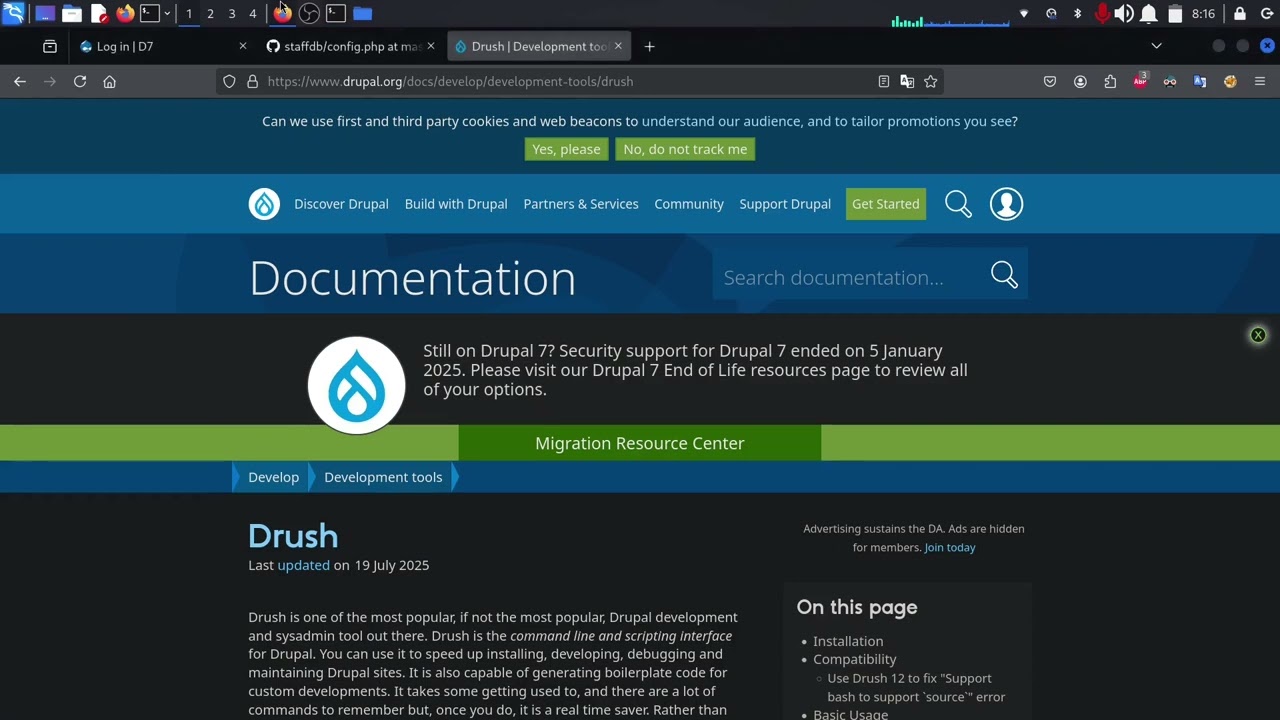1280x720 pixels.
Task: Switch to the staffdb/config.php GitHub tab
Action: point(350,46)
